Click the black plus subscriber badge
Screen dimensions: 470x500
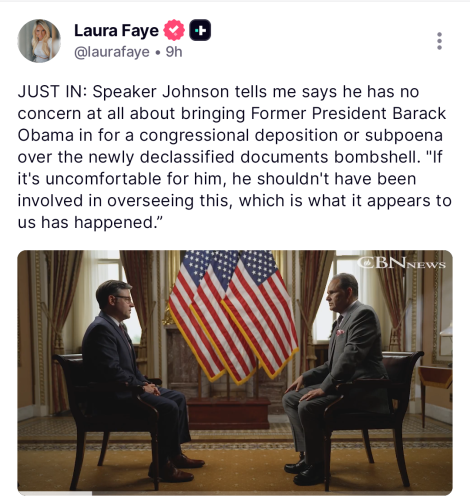coord(200,30)
